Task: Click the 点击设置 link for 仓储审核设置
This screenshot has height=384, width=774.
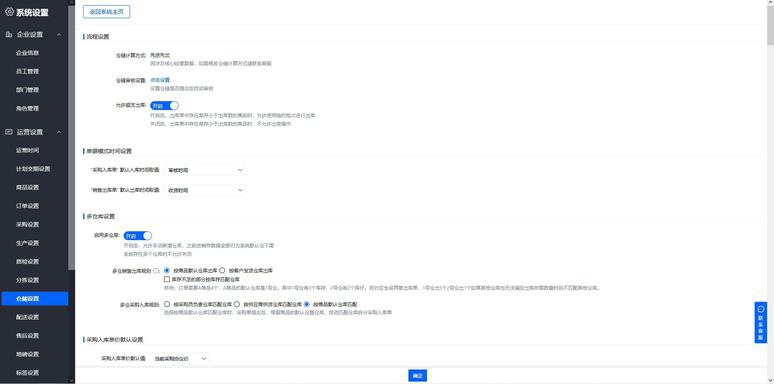Action: pos(160,80)
